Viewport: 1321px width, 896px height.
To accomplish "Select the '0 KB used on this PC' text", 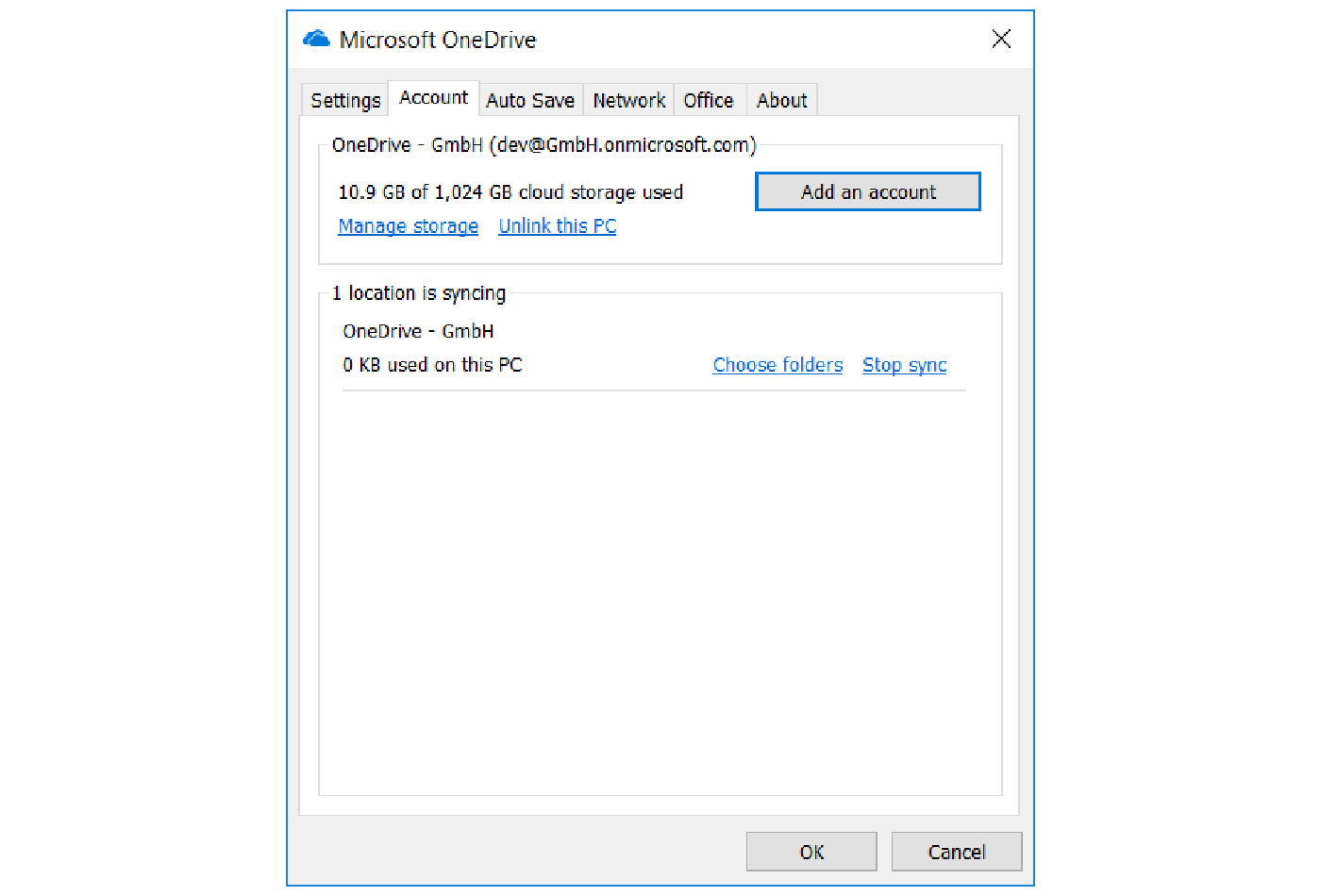I will click(x=432, y=365).
